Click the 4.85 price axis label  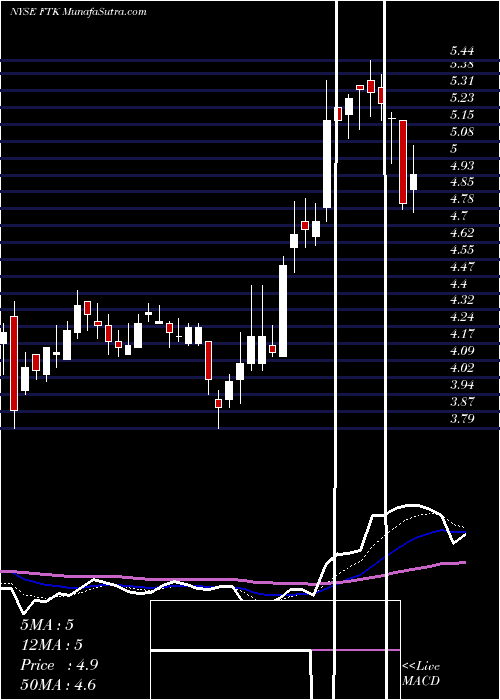(x=462, y=182)
